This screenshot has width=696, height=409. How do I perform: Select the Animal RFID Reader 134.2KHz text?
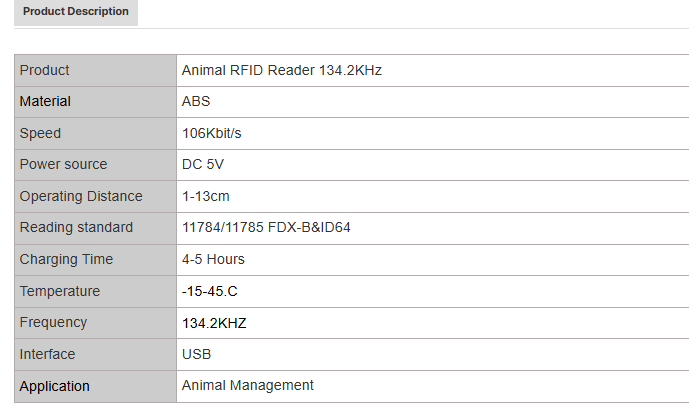pos(281,70)
